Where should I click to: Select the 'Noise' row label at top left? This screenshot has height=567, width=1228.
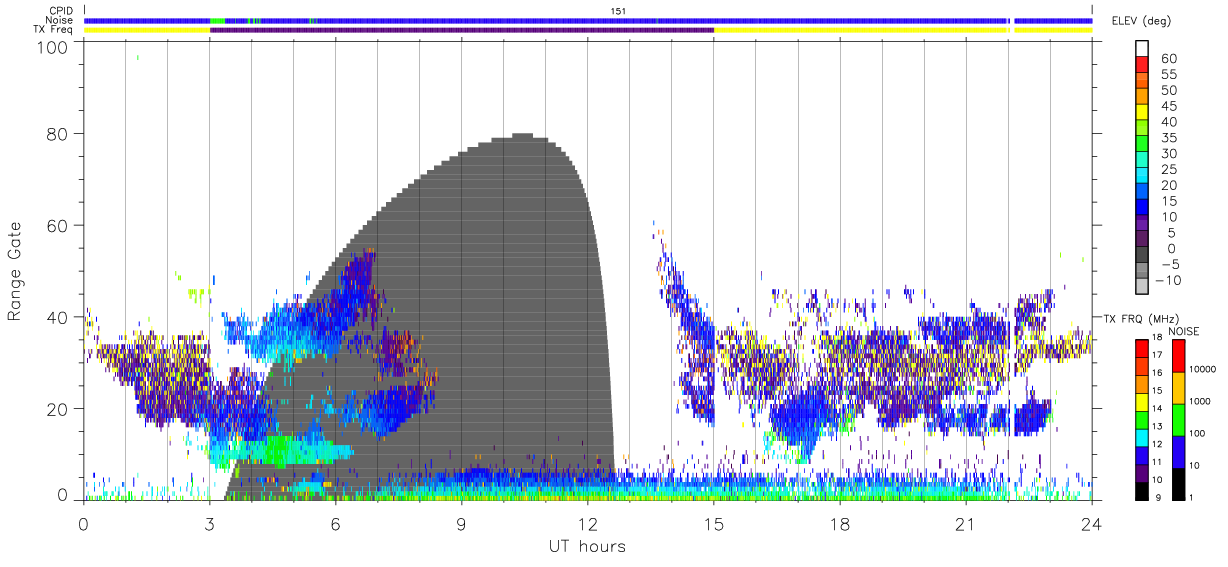click(x=60, y=20)
